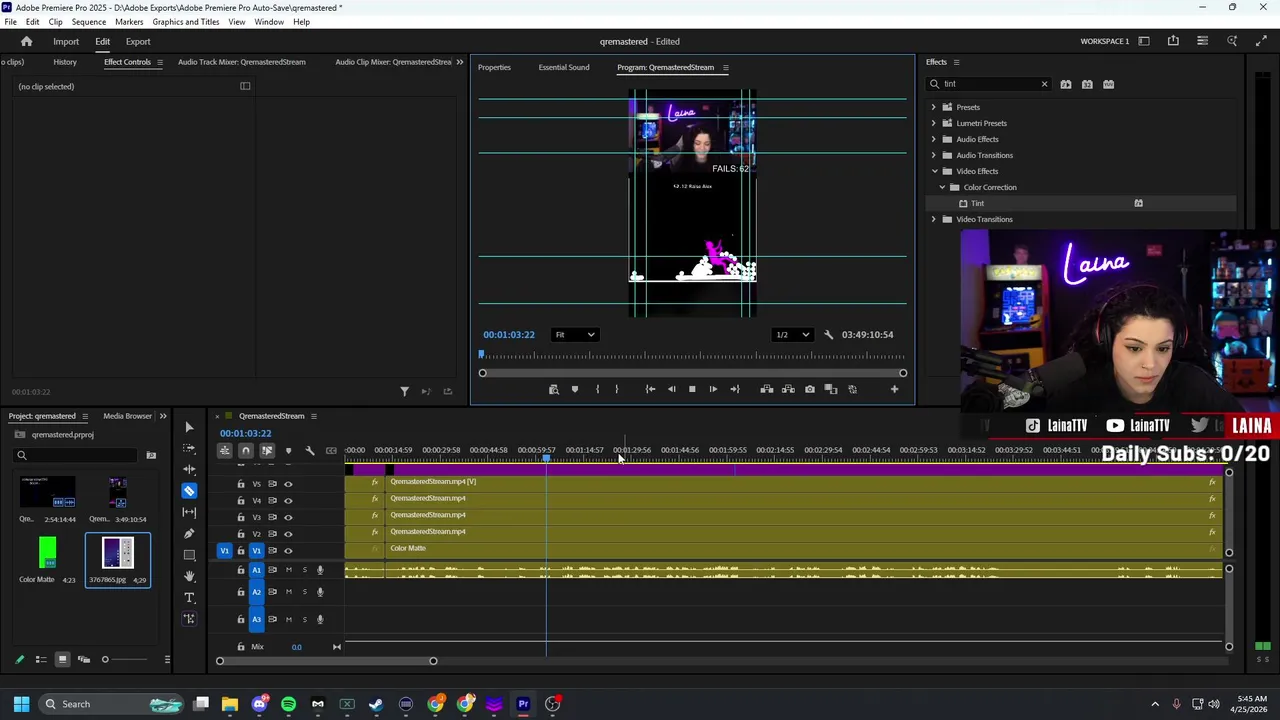The image size is (1280, 720).
Task: Toggle lock on track V4
Action: coord(240,500)
